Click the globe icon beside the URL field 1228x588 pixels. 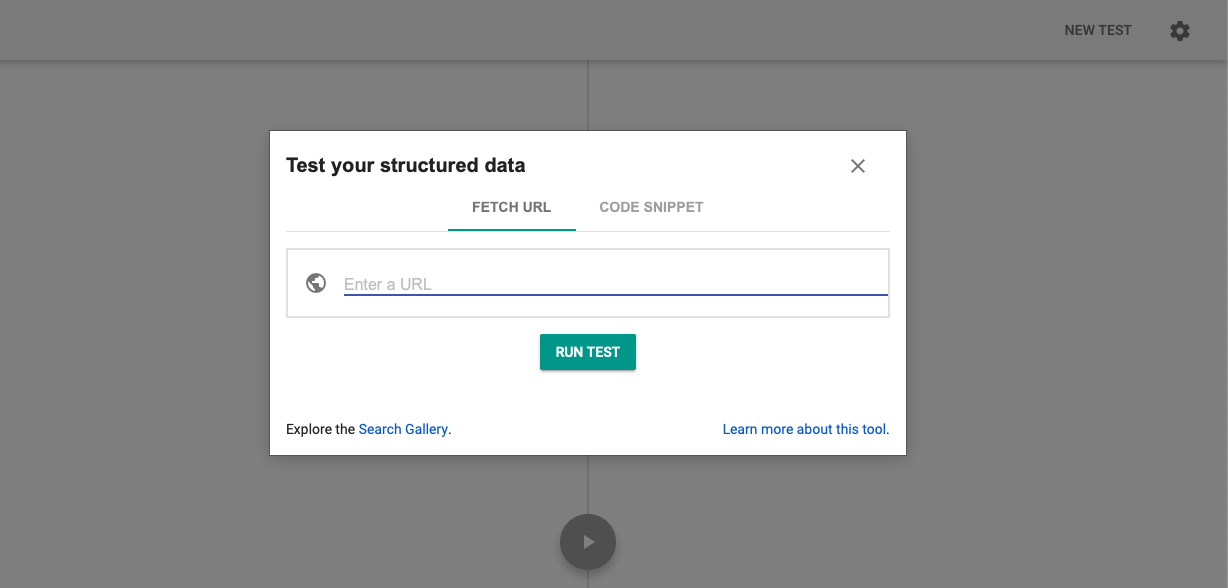tap(316, 283)
